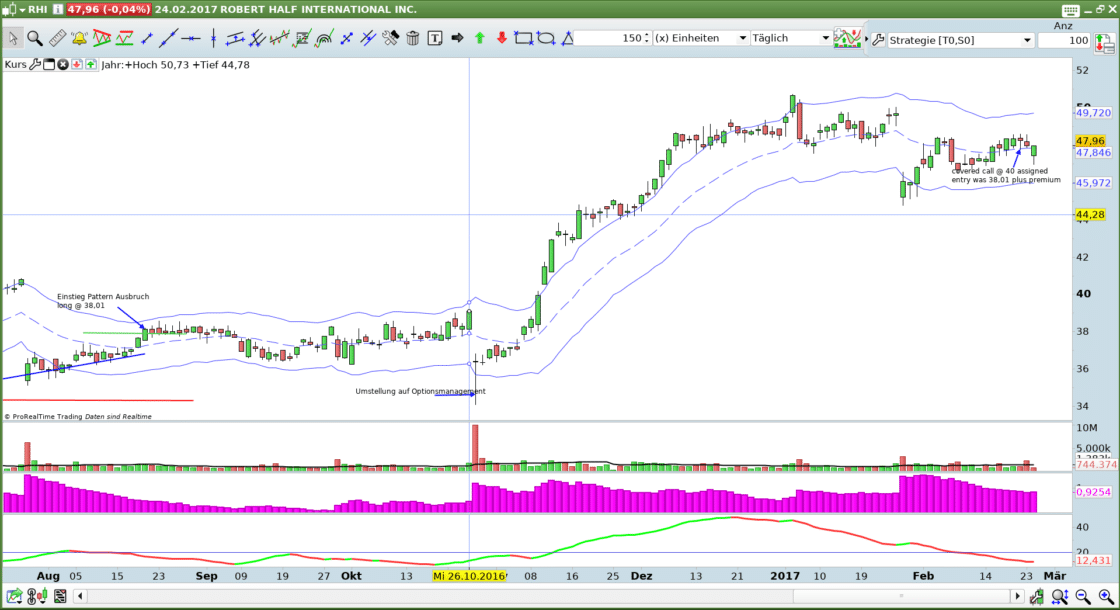This screenshot has width=1120, height=610.
Task: Click the 'Mi 26.10.2016' date marker
Action: [469, 576]
